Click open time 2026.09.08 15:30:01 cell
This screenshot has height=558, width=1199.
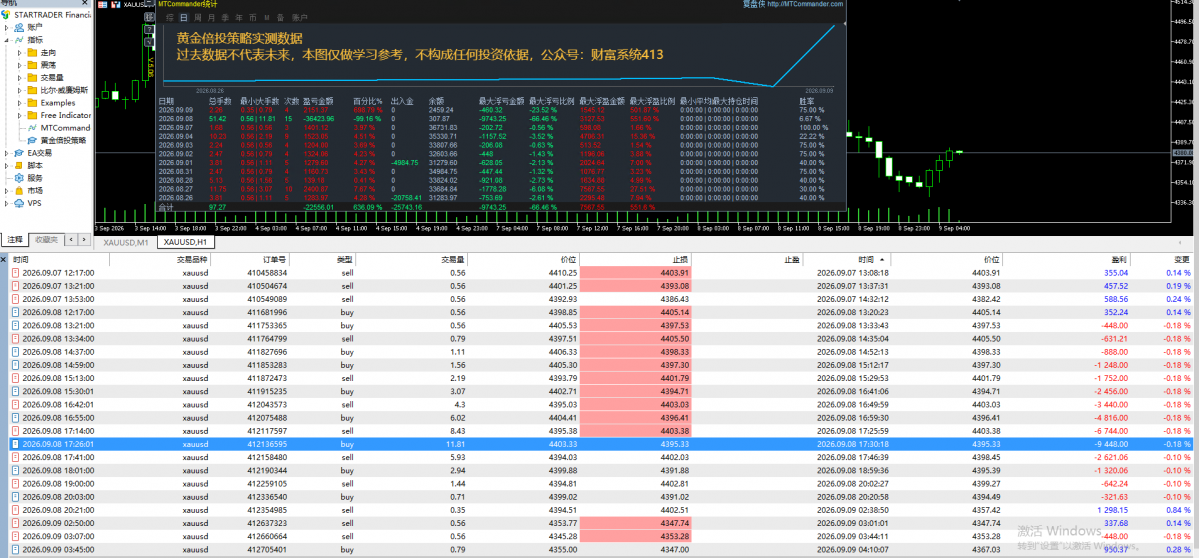58,390
